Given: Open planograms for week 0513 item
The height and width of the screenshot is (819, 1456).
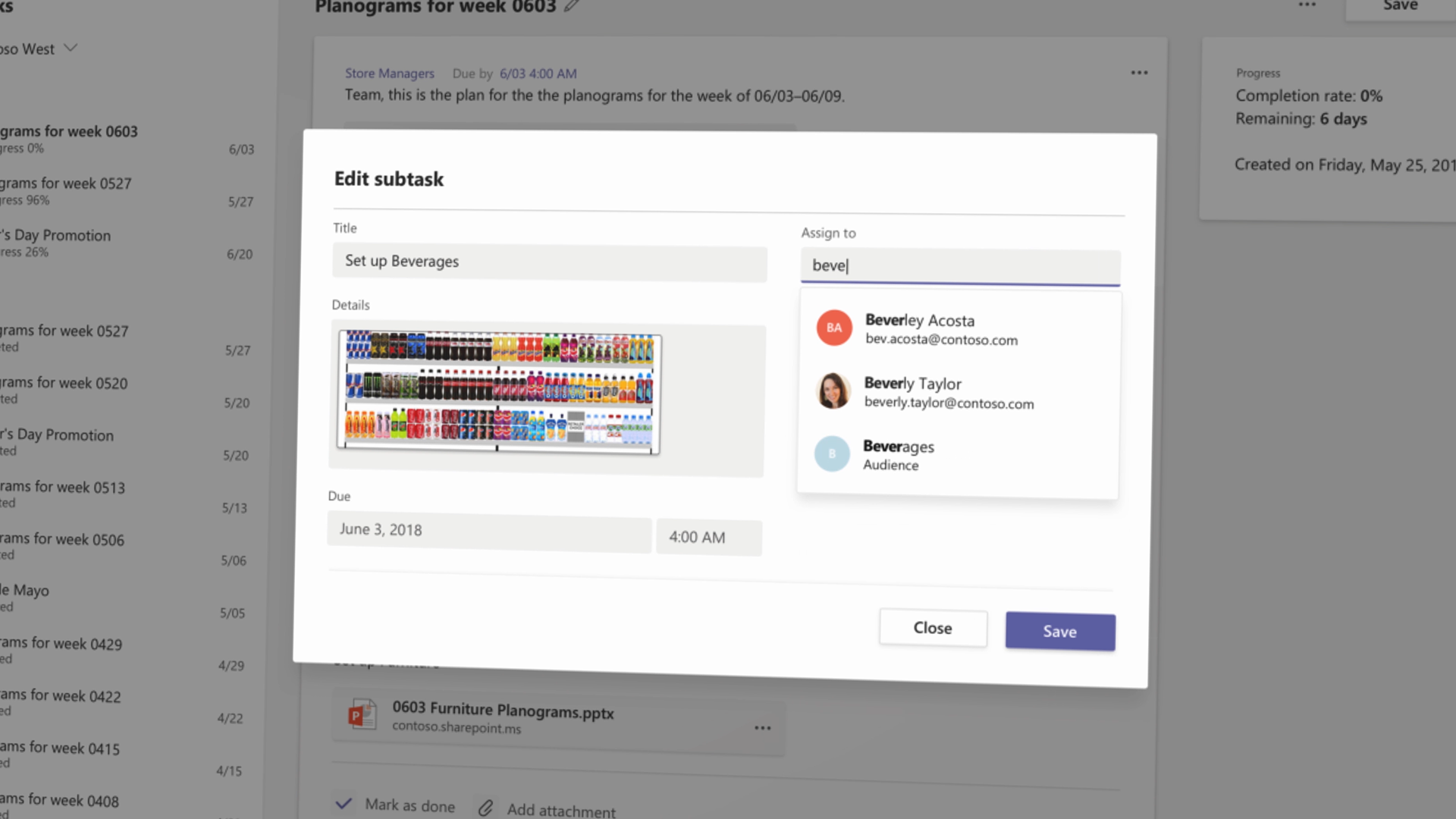Looking at the screenshot, I should [125, 497].
